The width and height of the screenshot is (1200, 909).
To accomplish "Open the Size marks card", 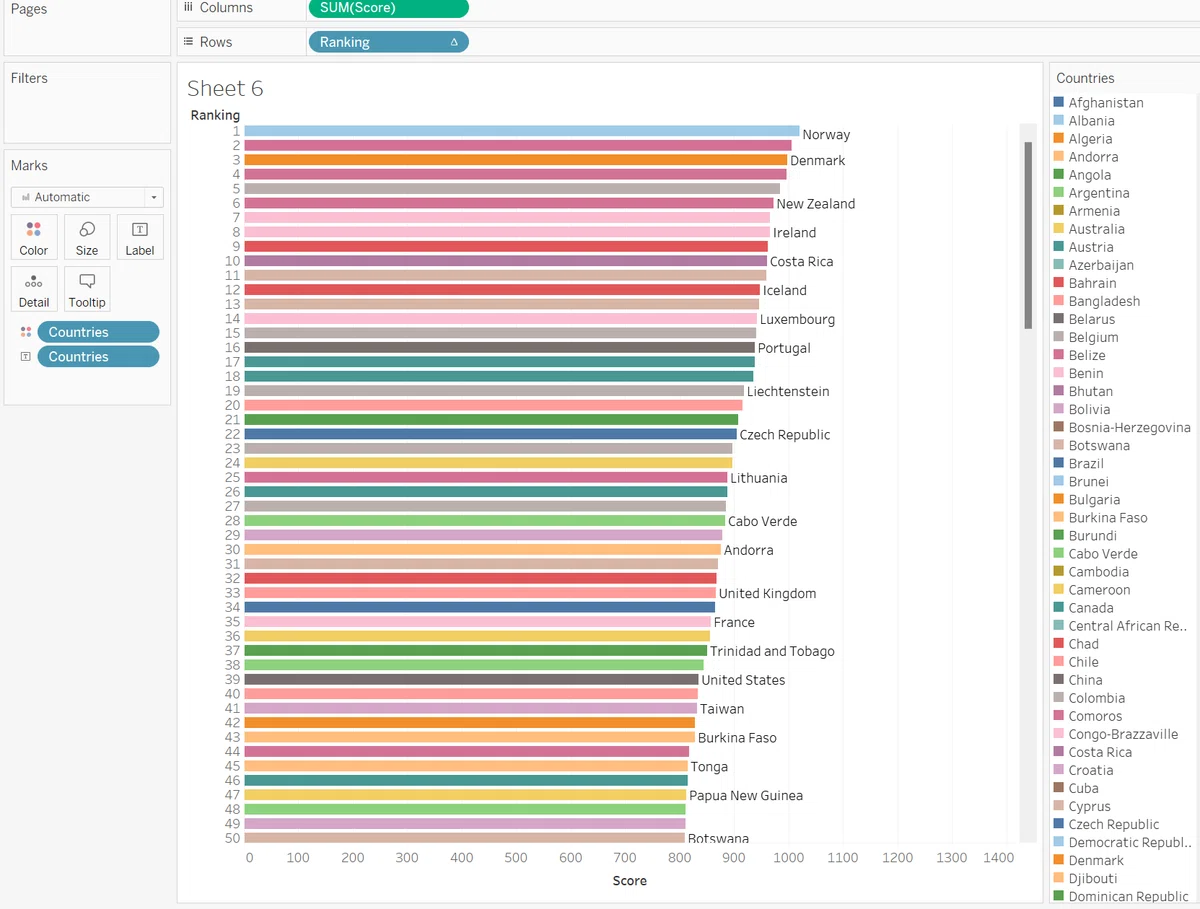I will (x=87, y=238).
